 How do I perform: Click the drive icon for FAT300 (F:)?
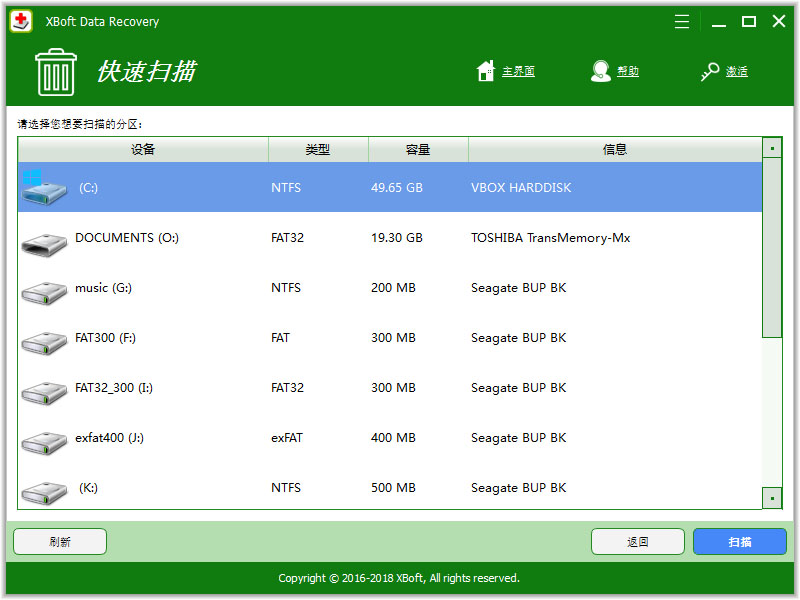[44, 343]
